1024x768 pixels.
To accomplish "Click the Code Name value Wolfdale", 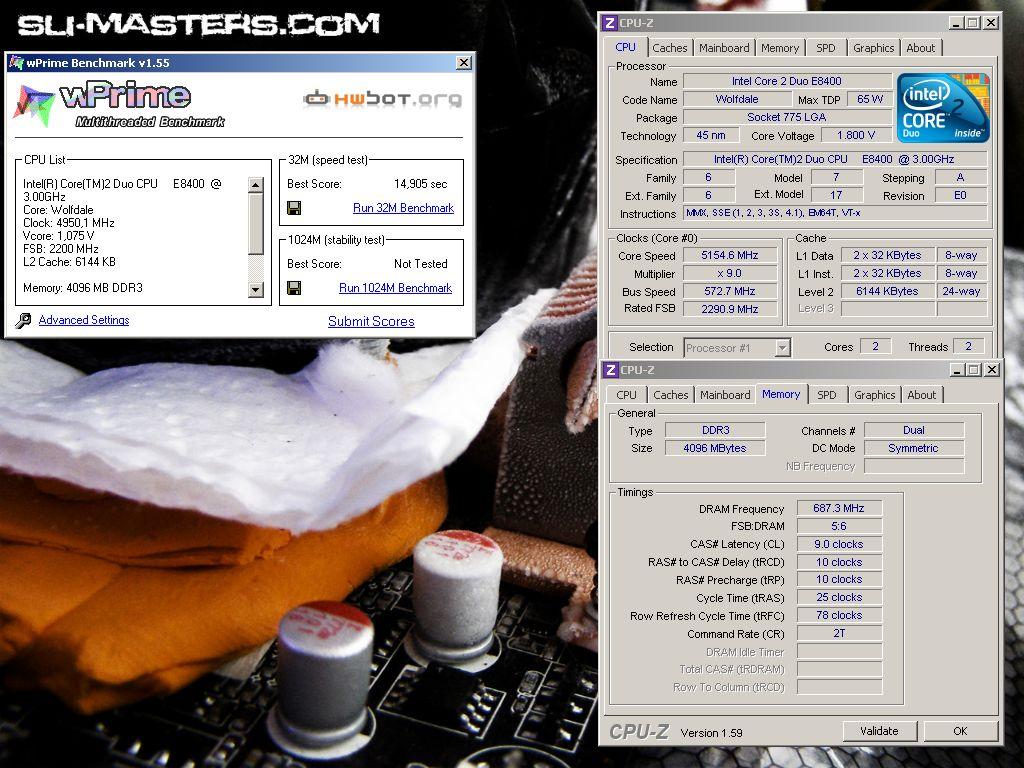I will click(737, 99).
